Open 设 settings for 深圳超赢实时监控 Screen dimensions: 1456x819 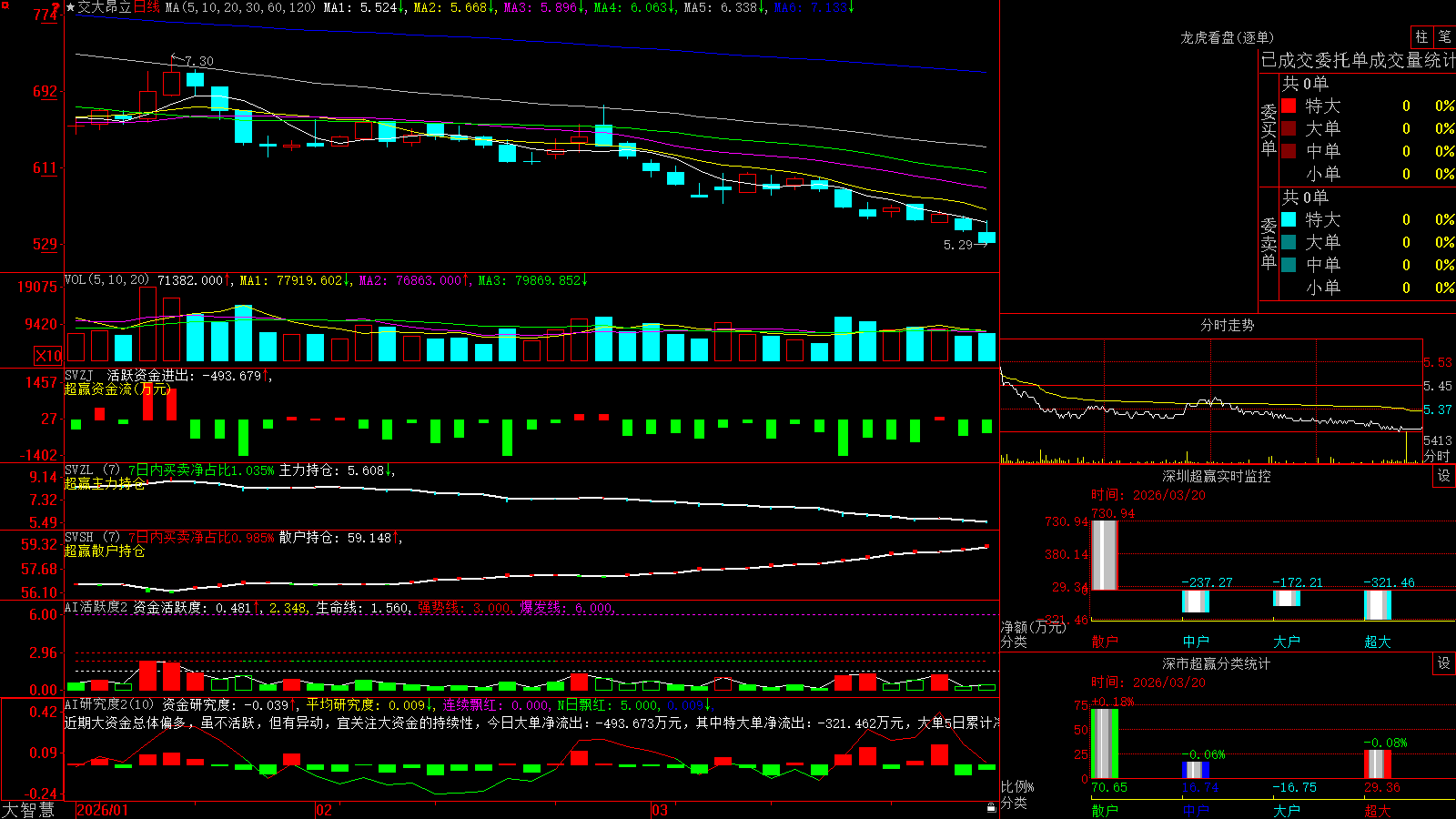1444,476
